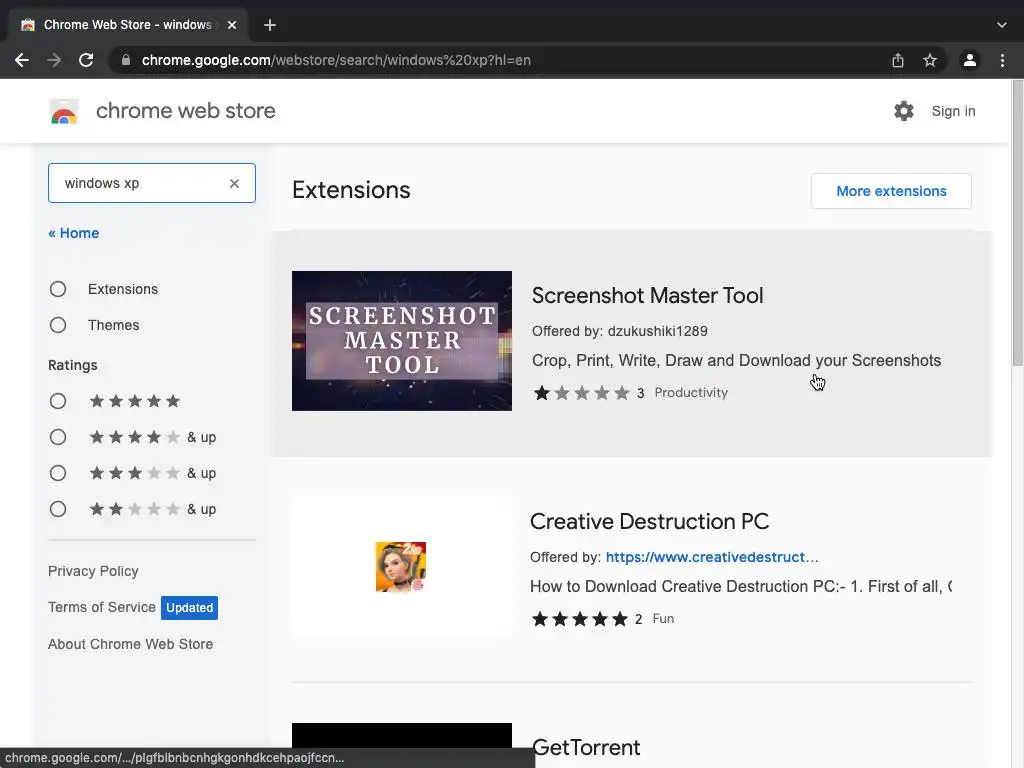Open the Screenshot Master Tool title
1024x768 pixels.
(647, 295)
